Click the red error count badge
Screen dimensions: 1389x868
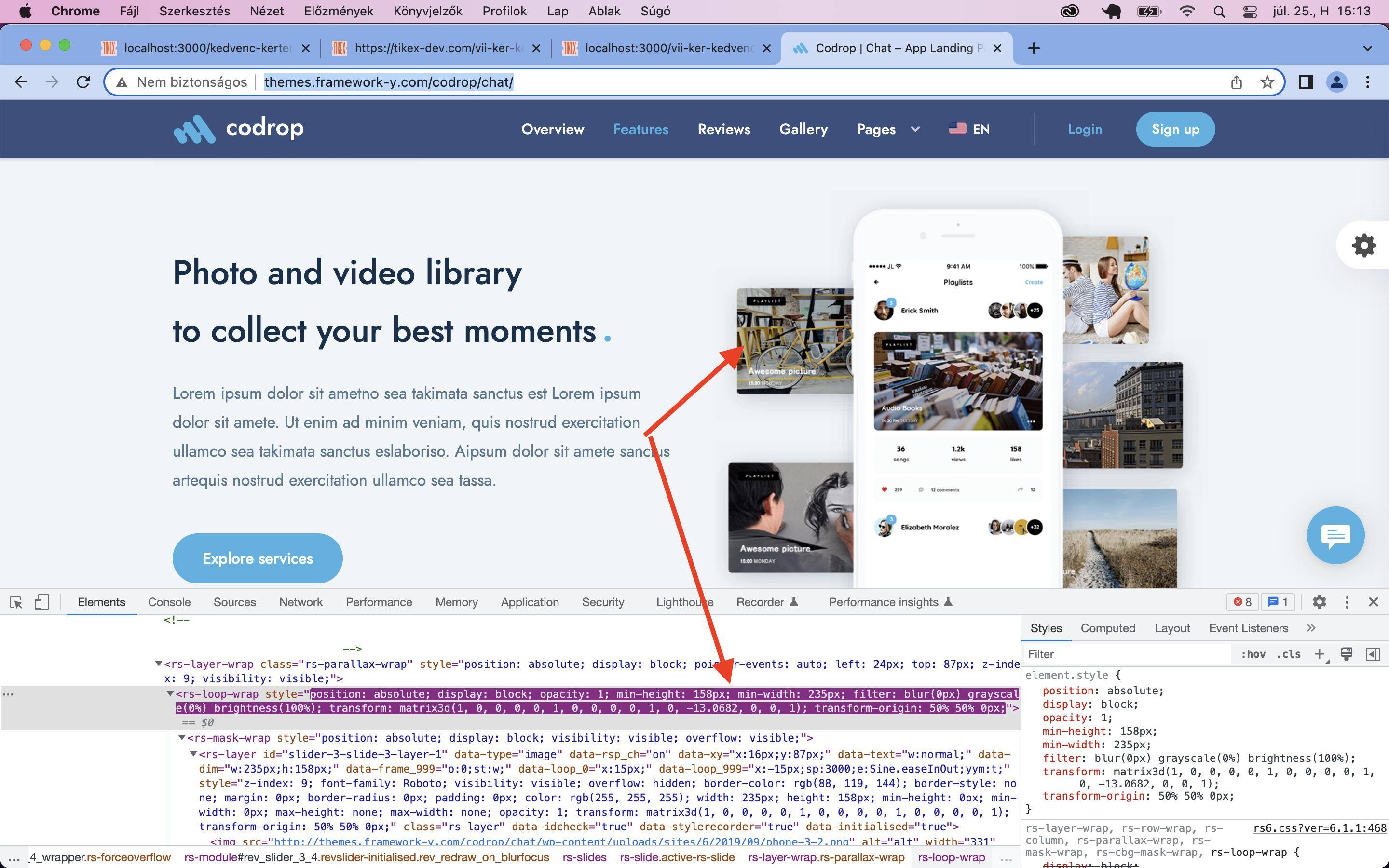pos(1243,602)
